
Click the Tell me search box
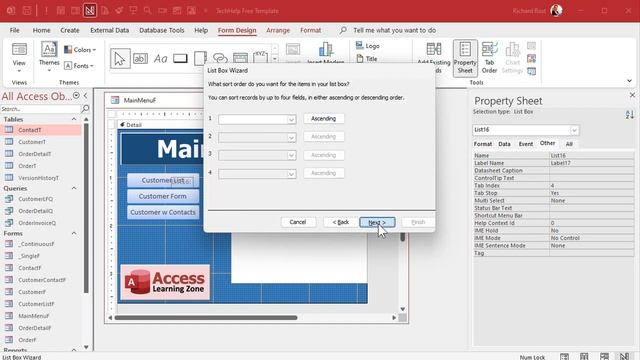click(394, 30)
